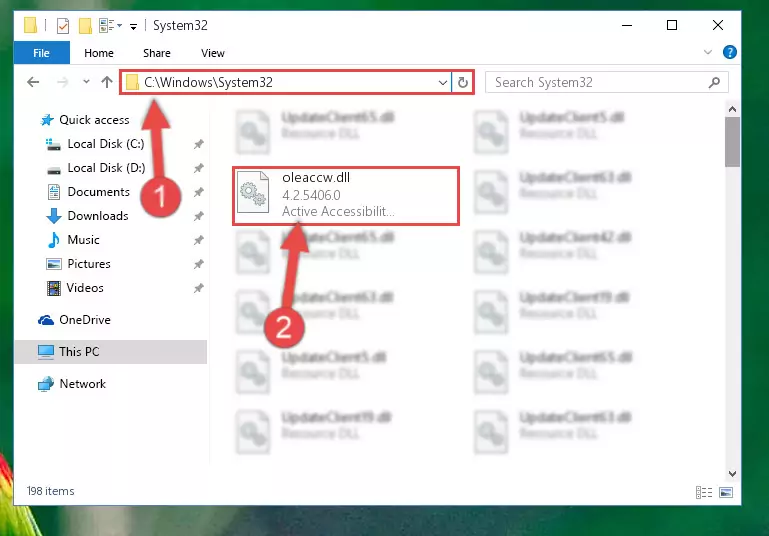This screenshot has width=769, height=536.
Task: Open Music from the sidebar
Action: pyautogui.click(x=83, y=240)
